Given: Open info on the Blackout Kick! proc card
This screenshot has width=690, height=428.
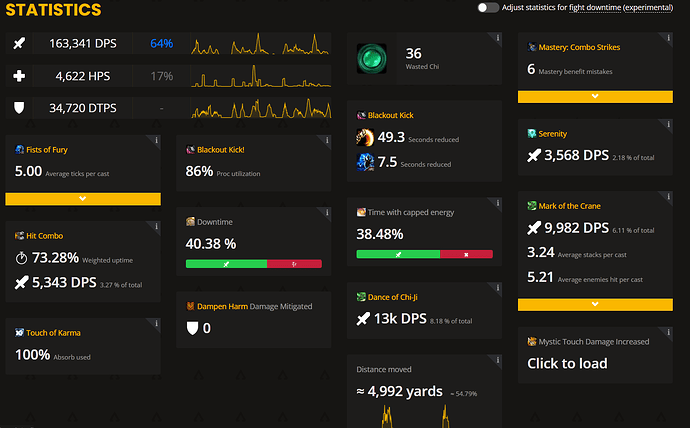Looking at the screenshot, I should tap(327, 140).
